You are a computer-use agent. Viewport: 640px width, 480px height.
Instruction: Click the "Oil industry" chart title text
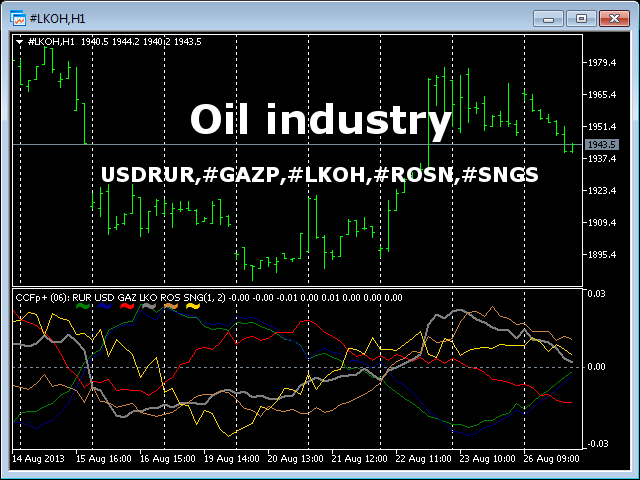point(320,120)
